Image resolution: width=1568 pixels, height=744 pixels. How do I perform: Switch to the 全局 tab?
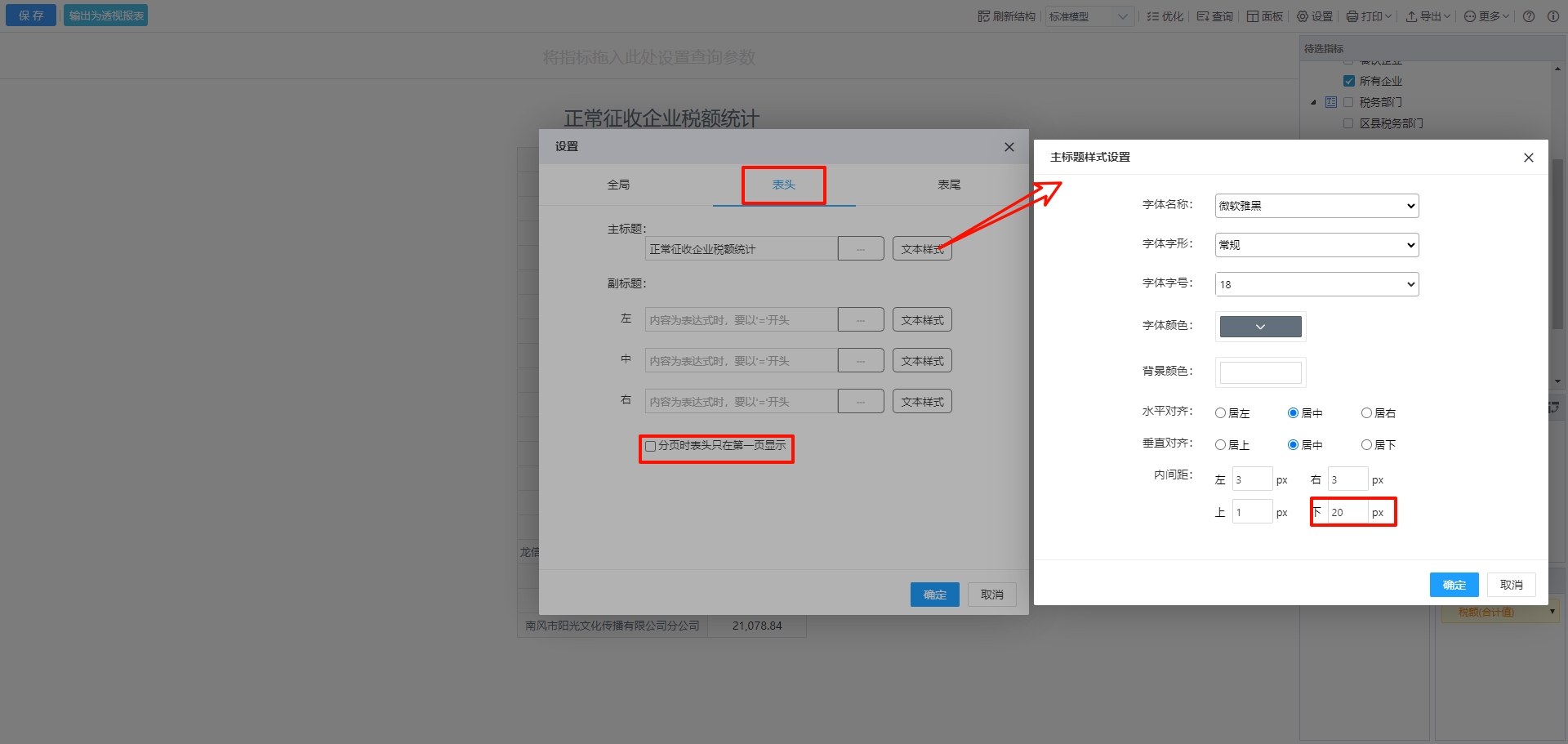coord(618,185)
